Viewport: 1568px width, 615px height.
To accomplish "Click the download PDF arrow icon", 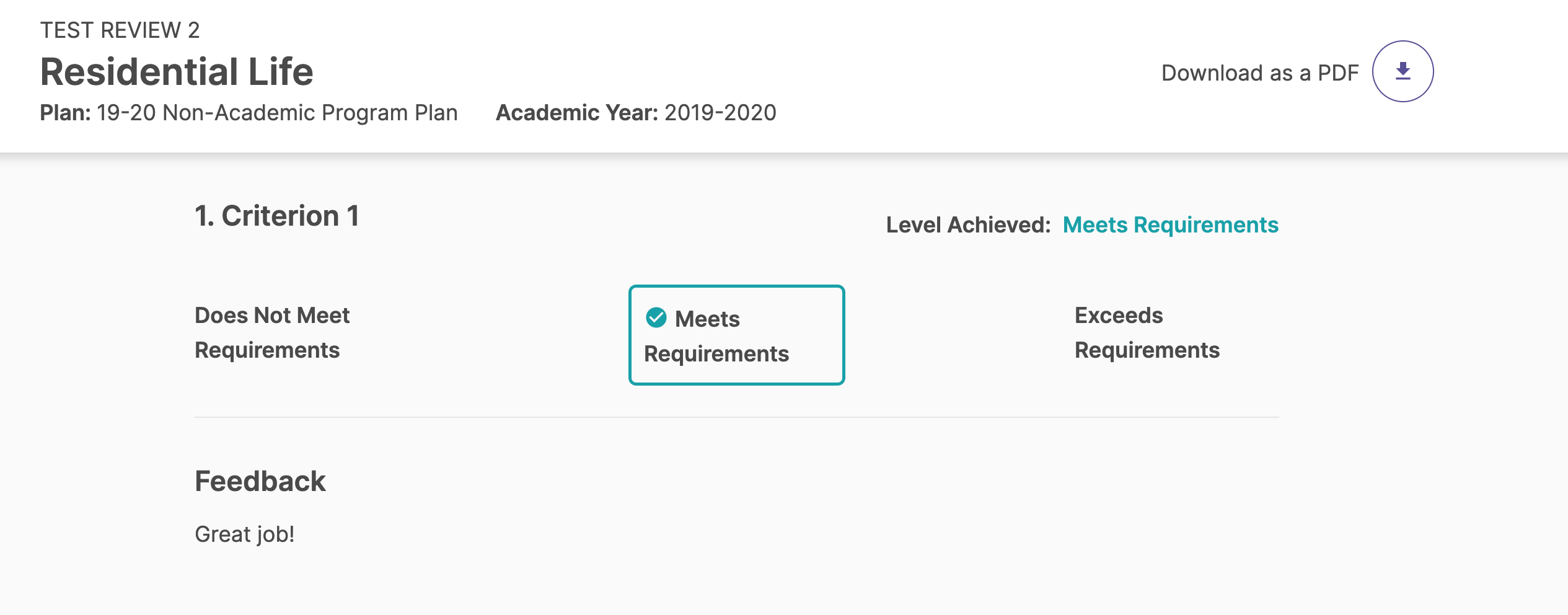I will (x=1403, y=71).
